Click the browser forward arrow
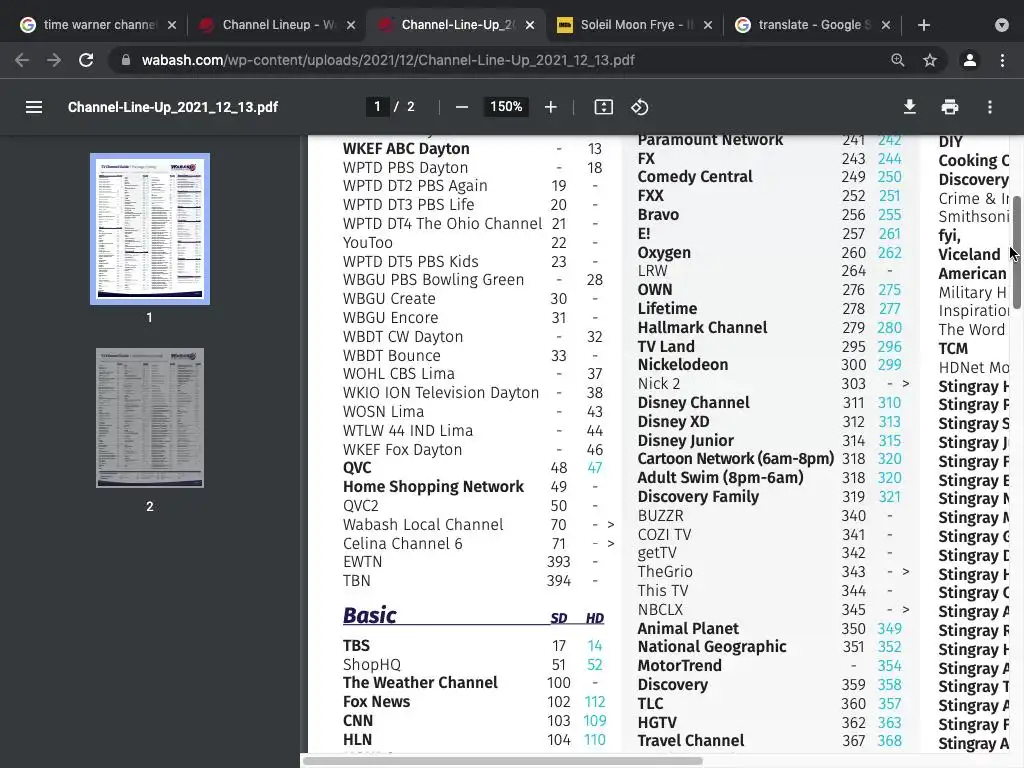The width and height of the screenshot is (1024, 768). pyautogui.click(x=54, y=60)
